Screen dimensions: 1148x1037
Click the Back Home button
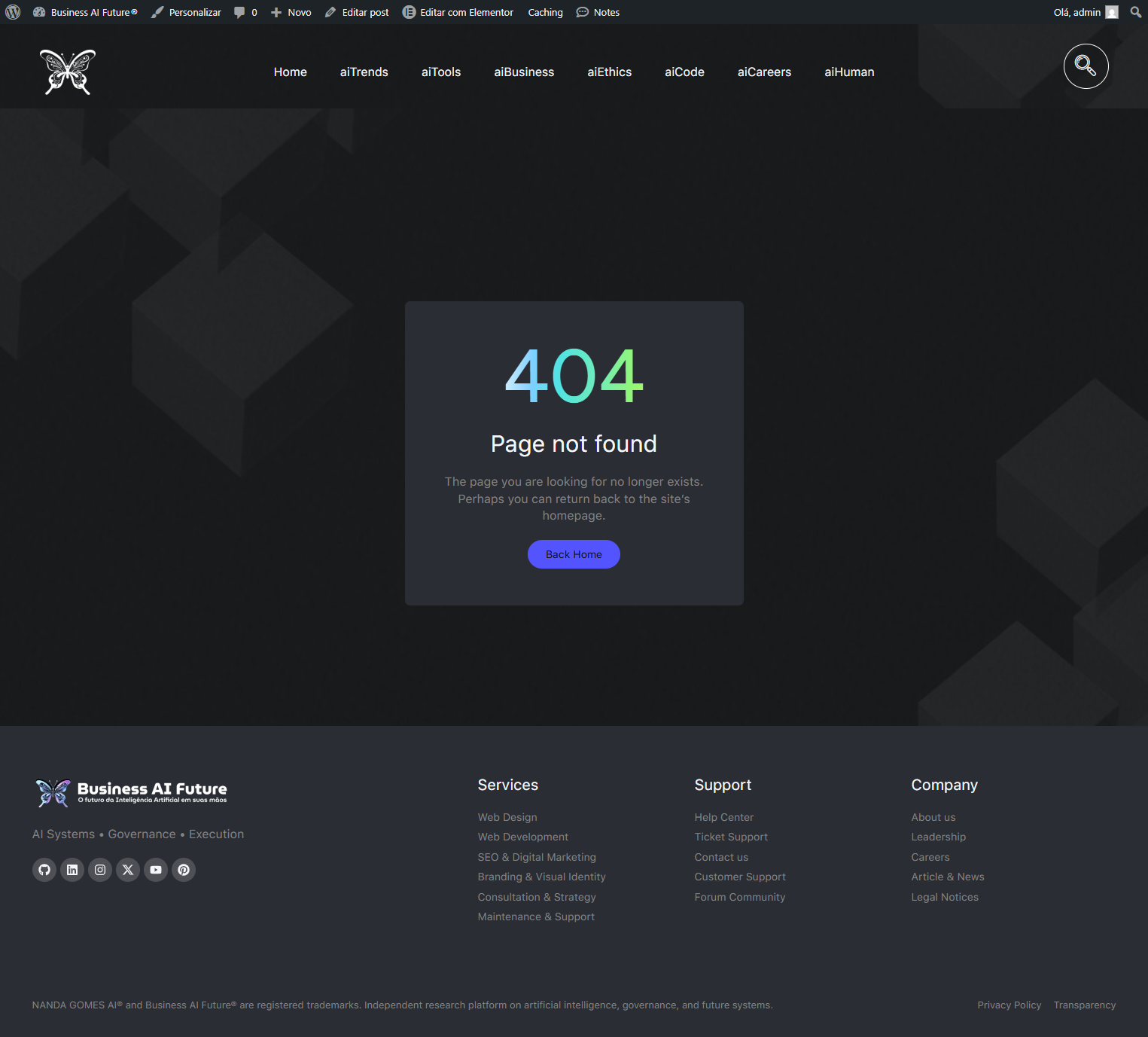point(574,554)
